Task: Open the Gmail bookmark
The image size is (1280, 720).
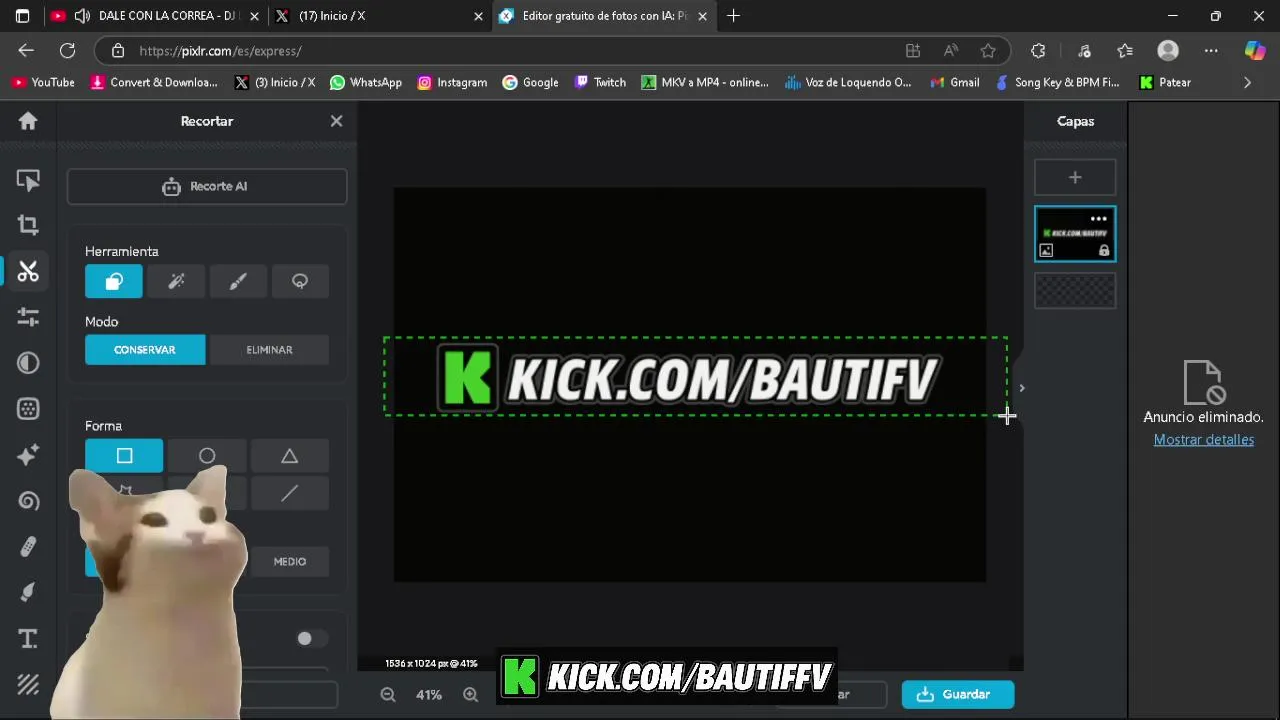Action: point(955,83)
